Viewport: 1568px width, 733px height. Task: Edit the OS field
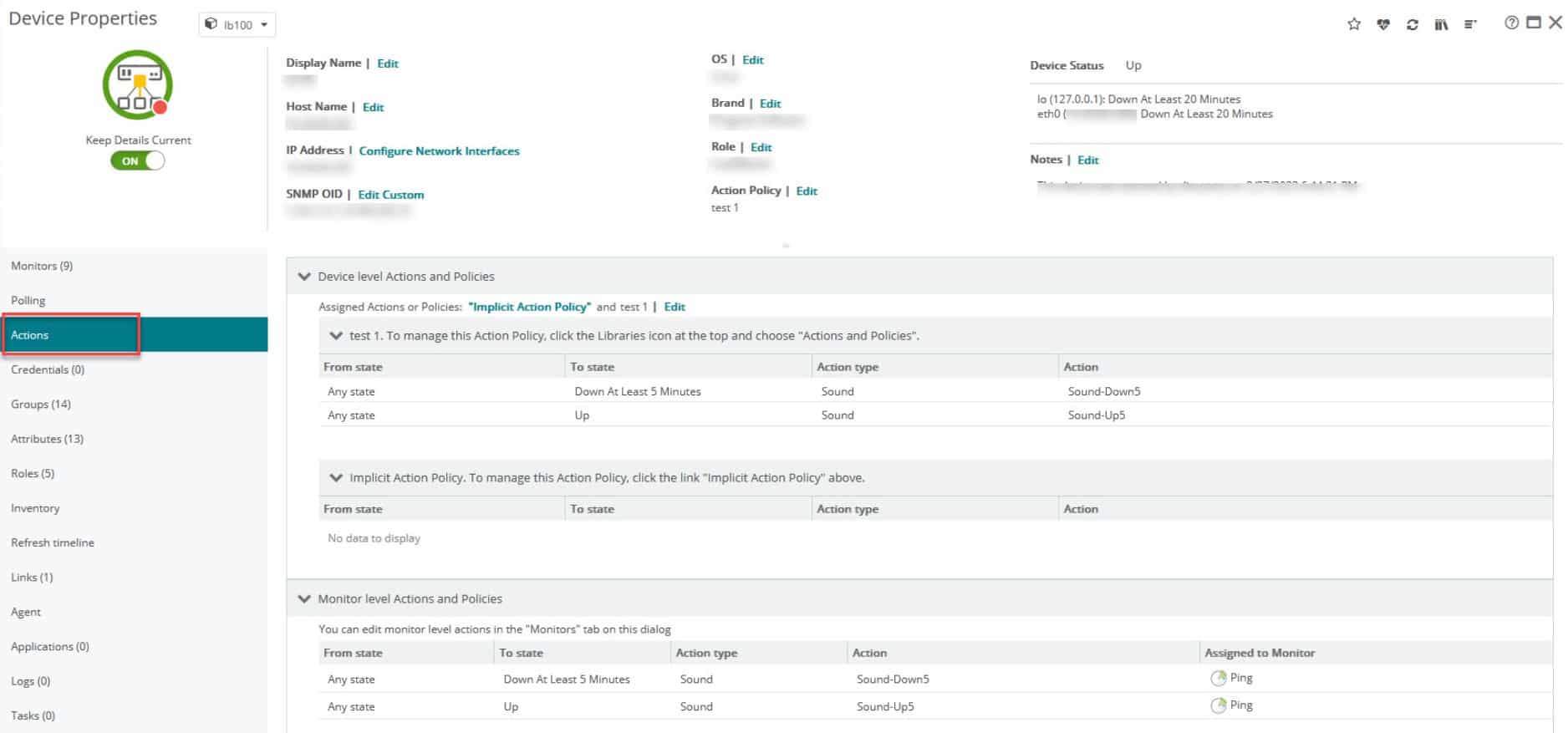753,60
